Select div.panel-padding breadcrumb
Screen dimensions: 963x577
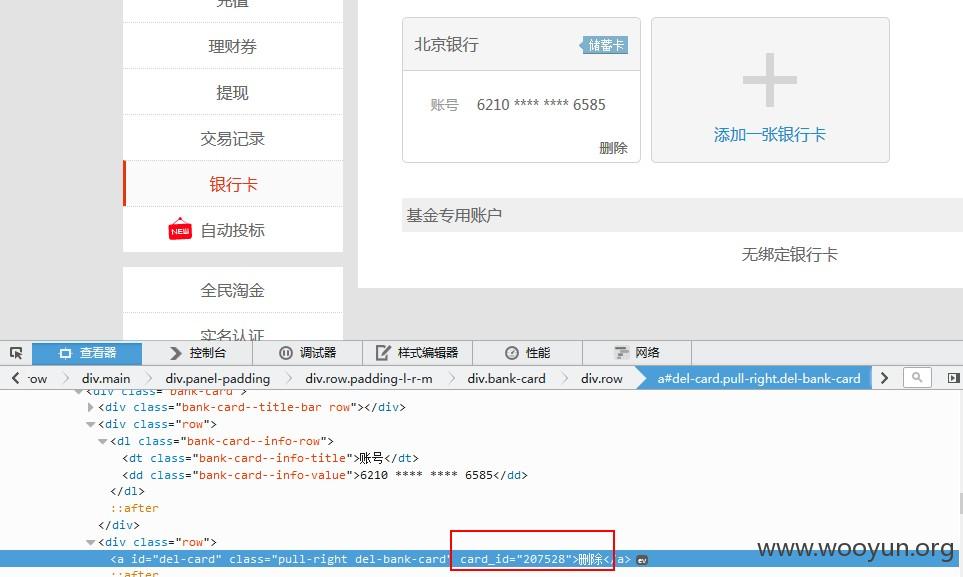click(217, 379)
